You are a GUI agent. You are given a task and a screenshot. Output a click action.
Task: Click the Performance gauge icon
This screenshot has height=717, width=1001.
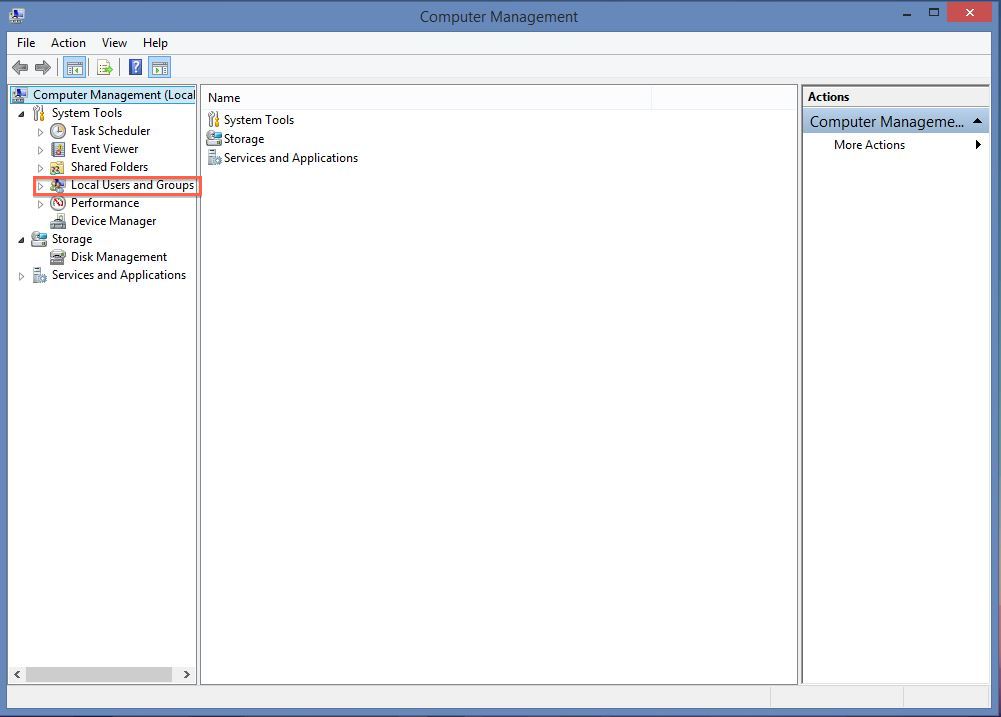point(58,203)
